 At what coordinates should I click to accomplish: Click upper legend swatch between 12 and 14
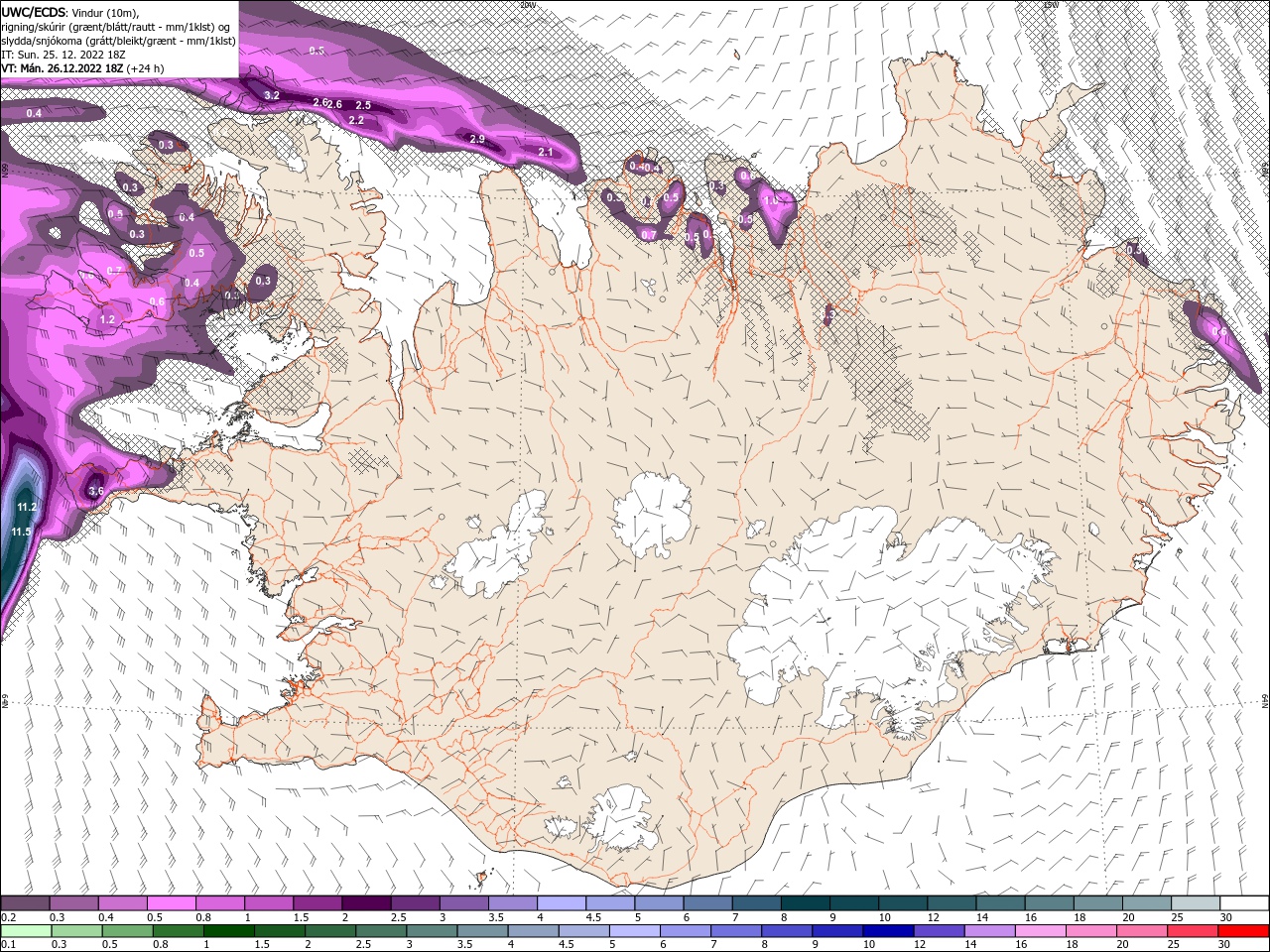[952, 903]
